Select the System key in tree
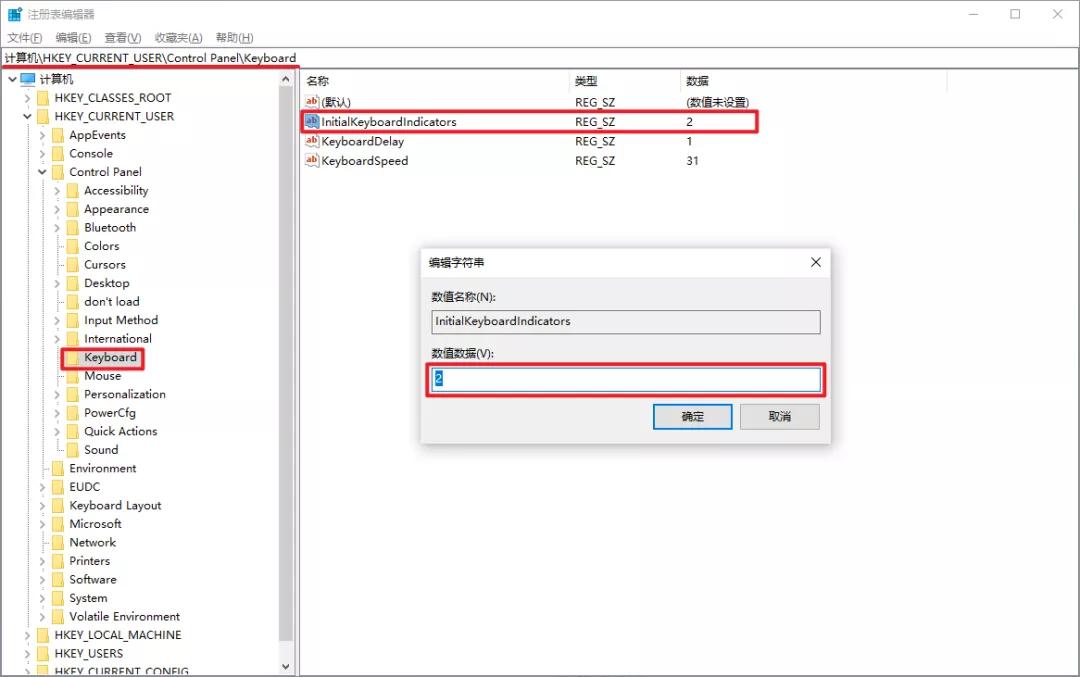The image size is (1080, 677). coord(88,598)
